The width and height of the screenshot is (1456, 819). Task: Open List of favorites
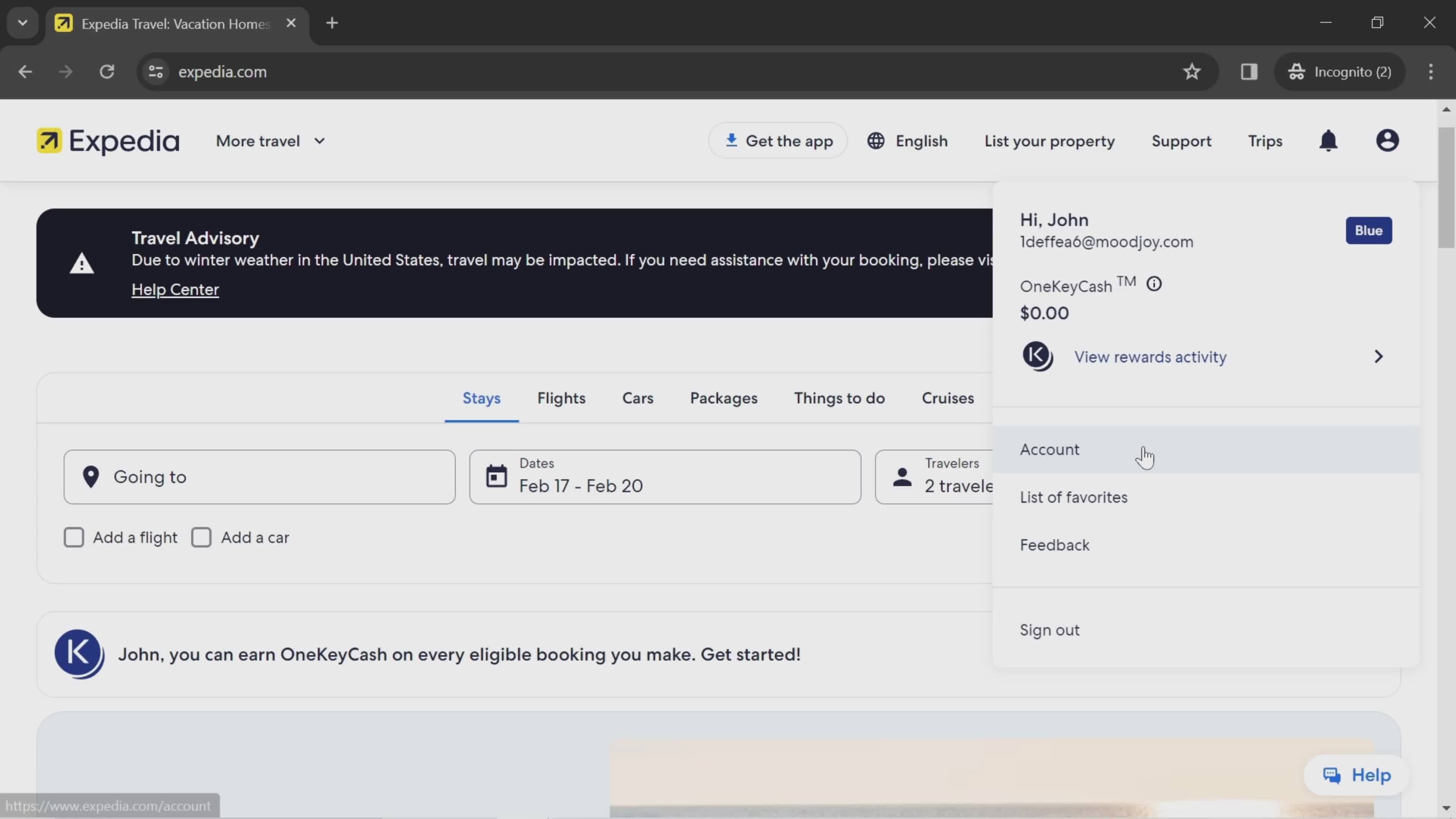[1206, 497]
